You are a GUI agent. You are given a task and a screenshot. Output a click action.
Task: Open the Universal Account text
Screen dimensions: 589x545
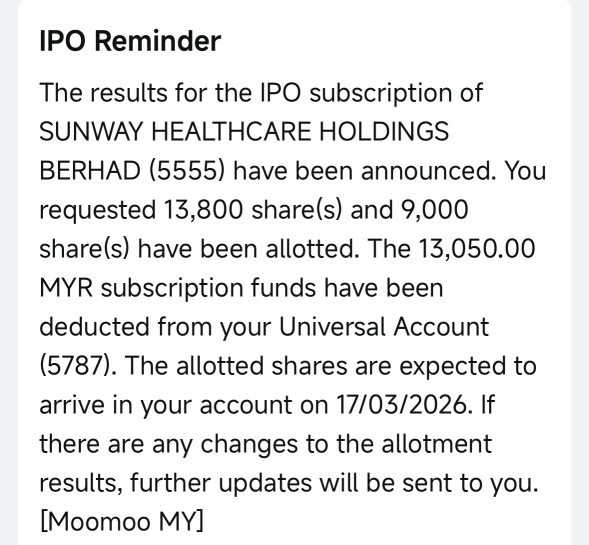coord(384,327)
